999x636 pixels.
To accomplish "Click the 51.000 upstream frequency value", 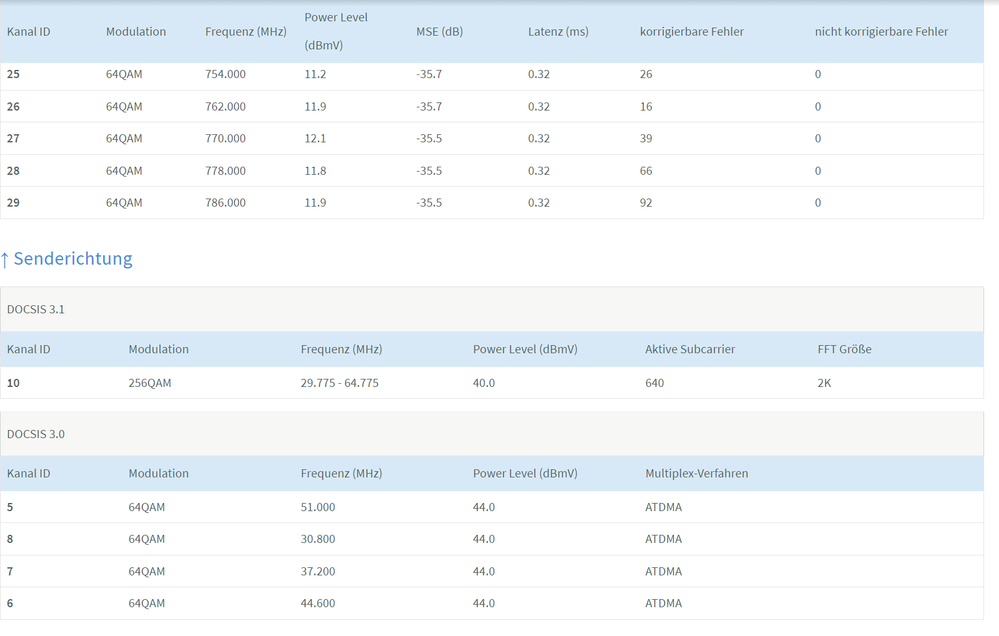I will [318, 507].
